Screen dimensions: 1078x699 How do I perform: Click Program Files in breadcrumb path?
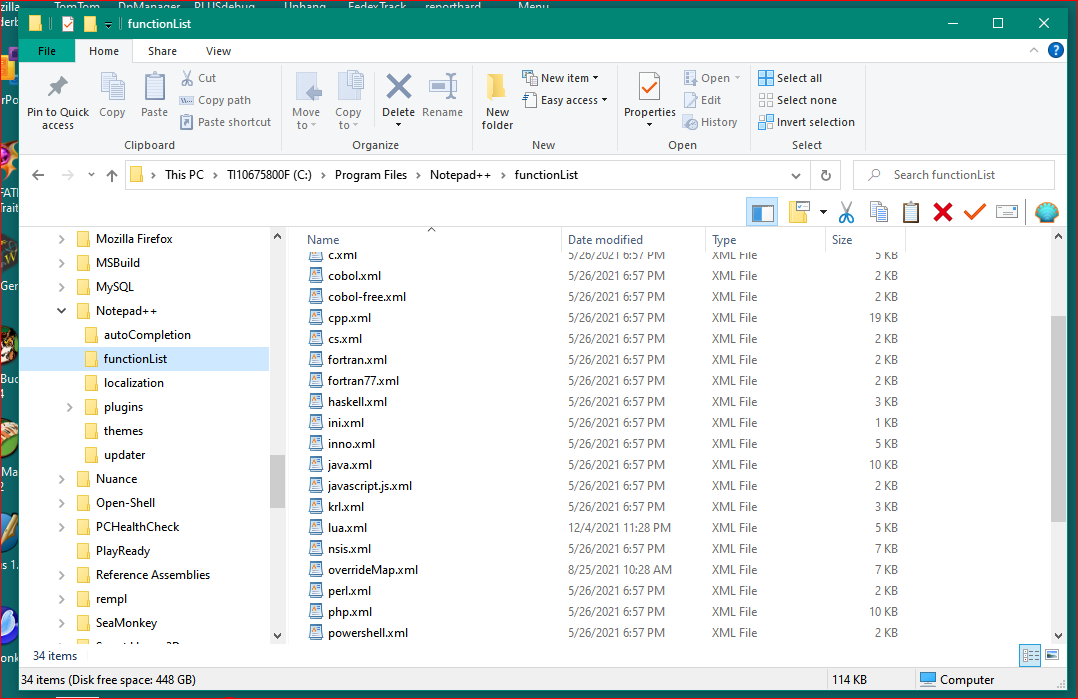[x=371, y=175]
